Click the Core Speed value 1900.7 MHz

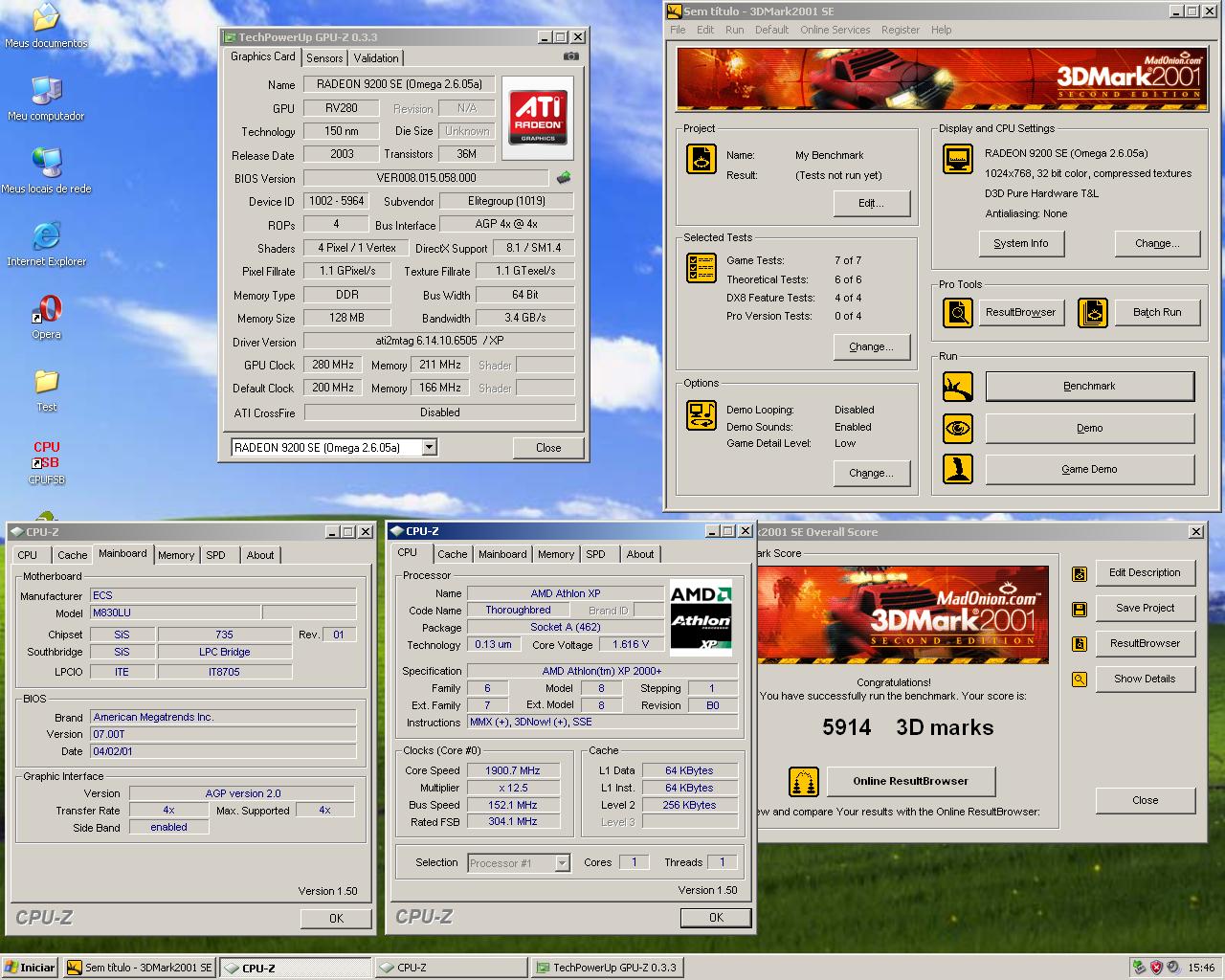512,770
